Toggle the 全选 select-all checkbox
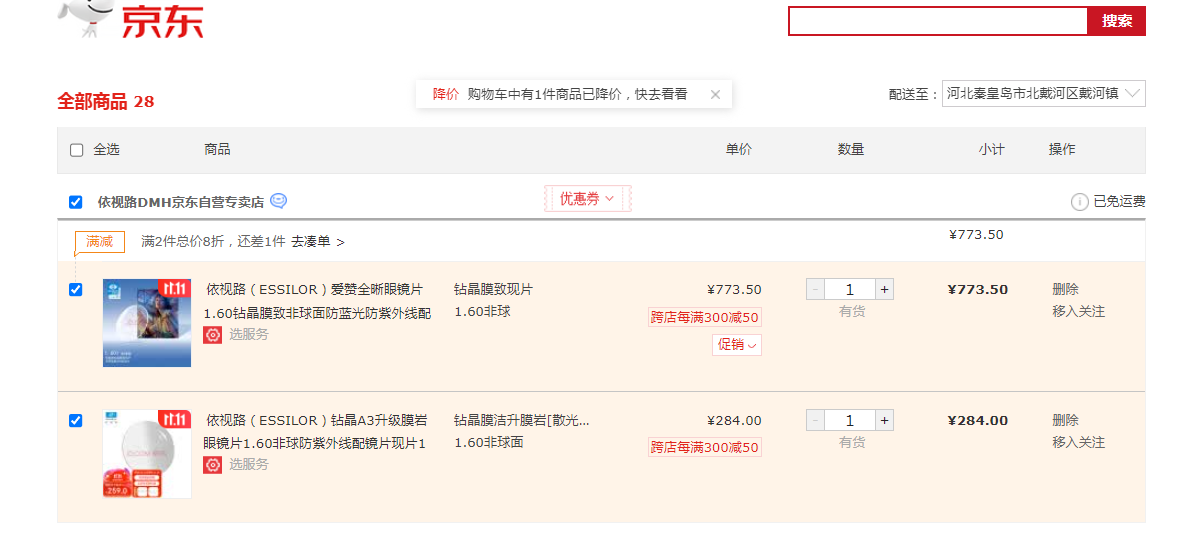1186x538 pixels. [x=76, y=150]
